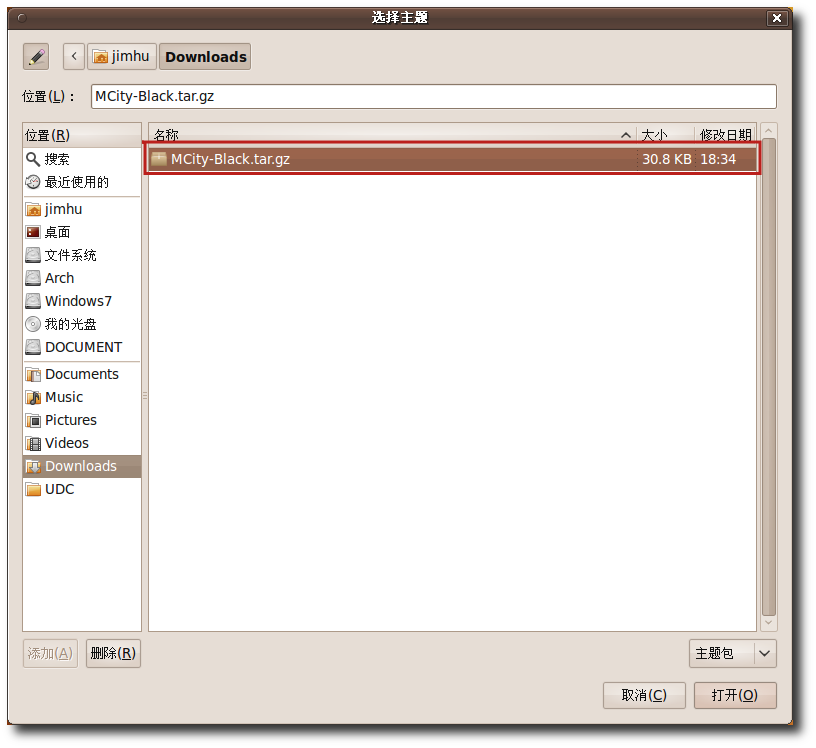
Task: Click the Windows7 drive icon
Action: click(33, 301)
